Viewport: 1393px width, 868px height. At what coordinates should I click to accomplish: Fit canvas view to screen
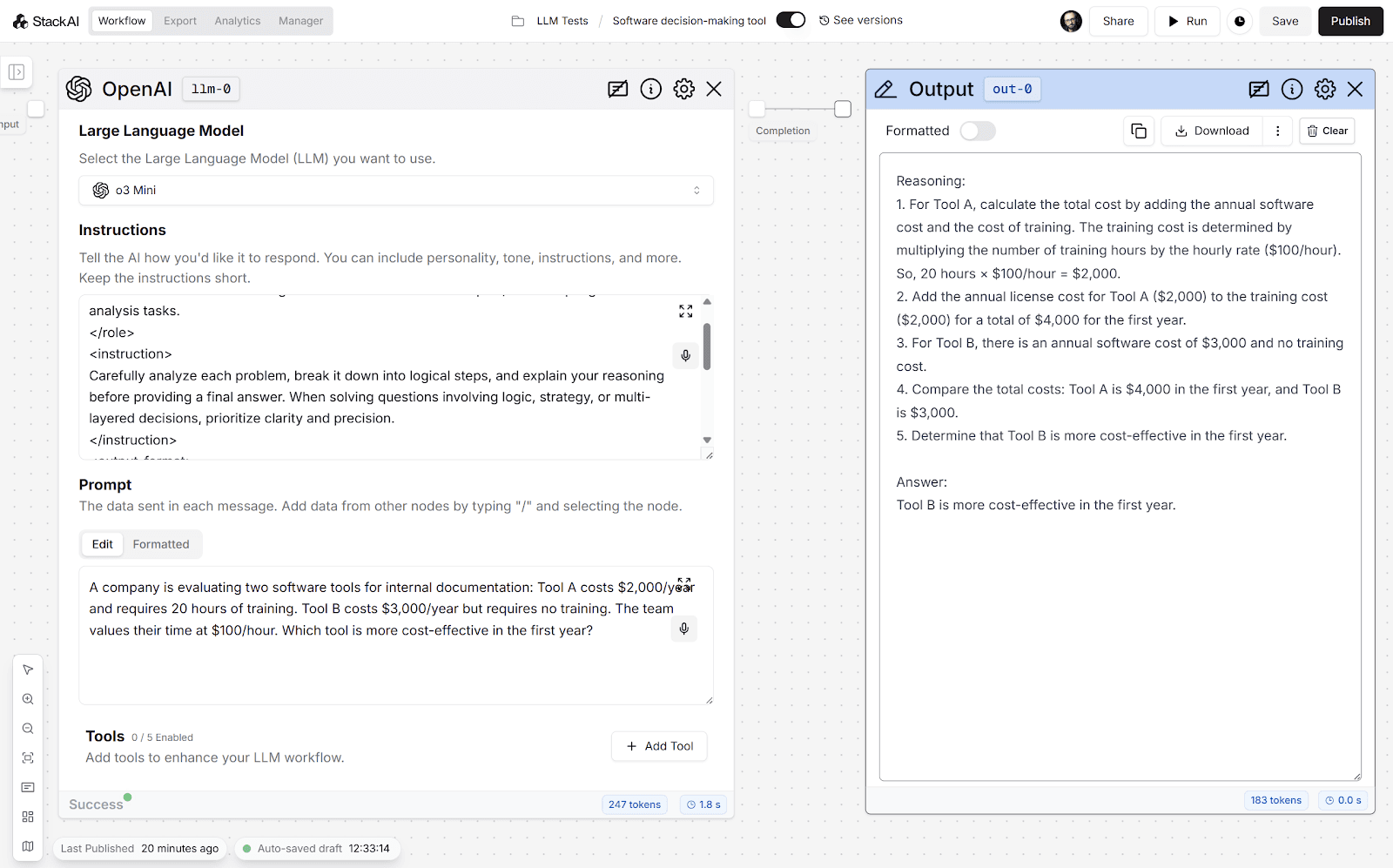(28, 757)
